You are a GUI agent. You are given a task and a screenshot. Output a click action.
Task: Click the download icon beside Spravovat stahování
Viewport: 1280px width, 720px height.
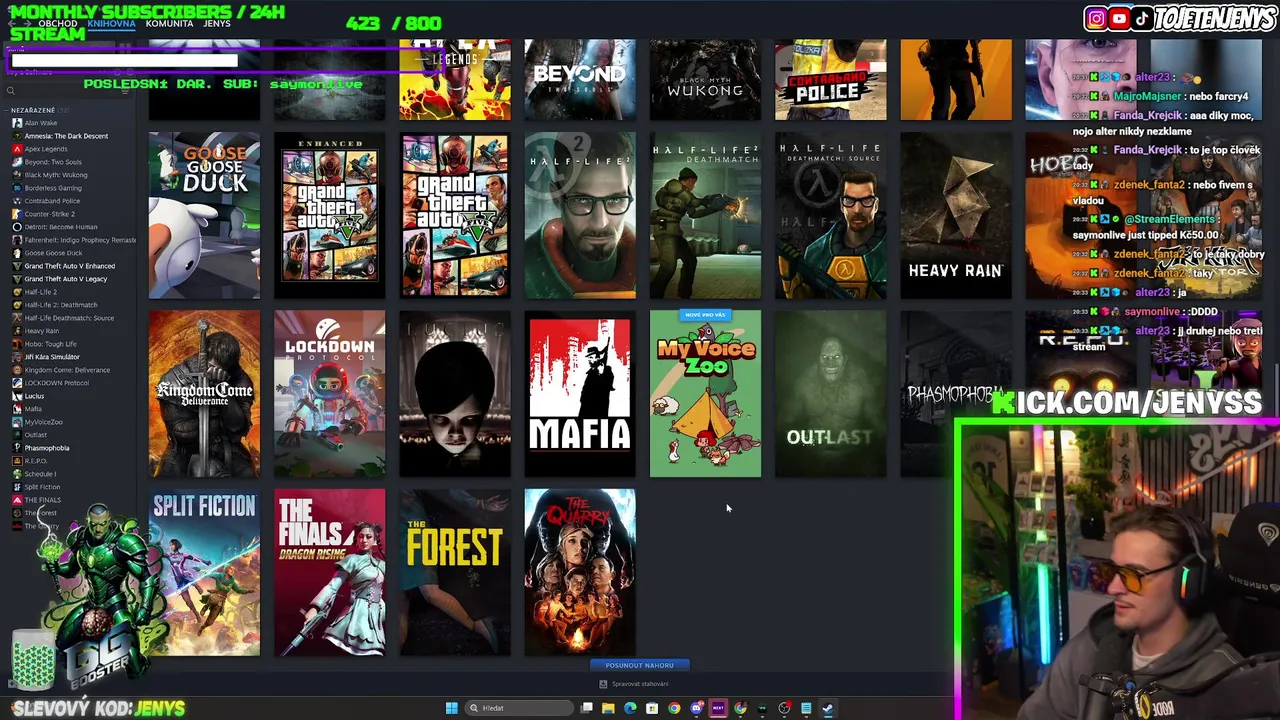(603, 684)
